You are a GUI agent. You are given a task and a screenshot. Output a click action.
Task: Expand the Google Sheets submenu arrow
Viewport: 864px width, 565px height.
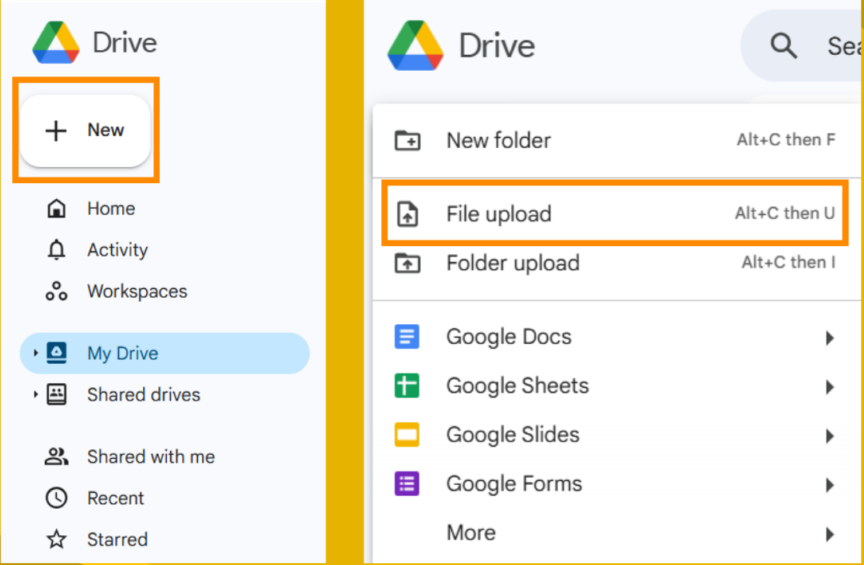829,387
